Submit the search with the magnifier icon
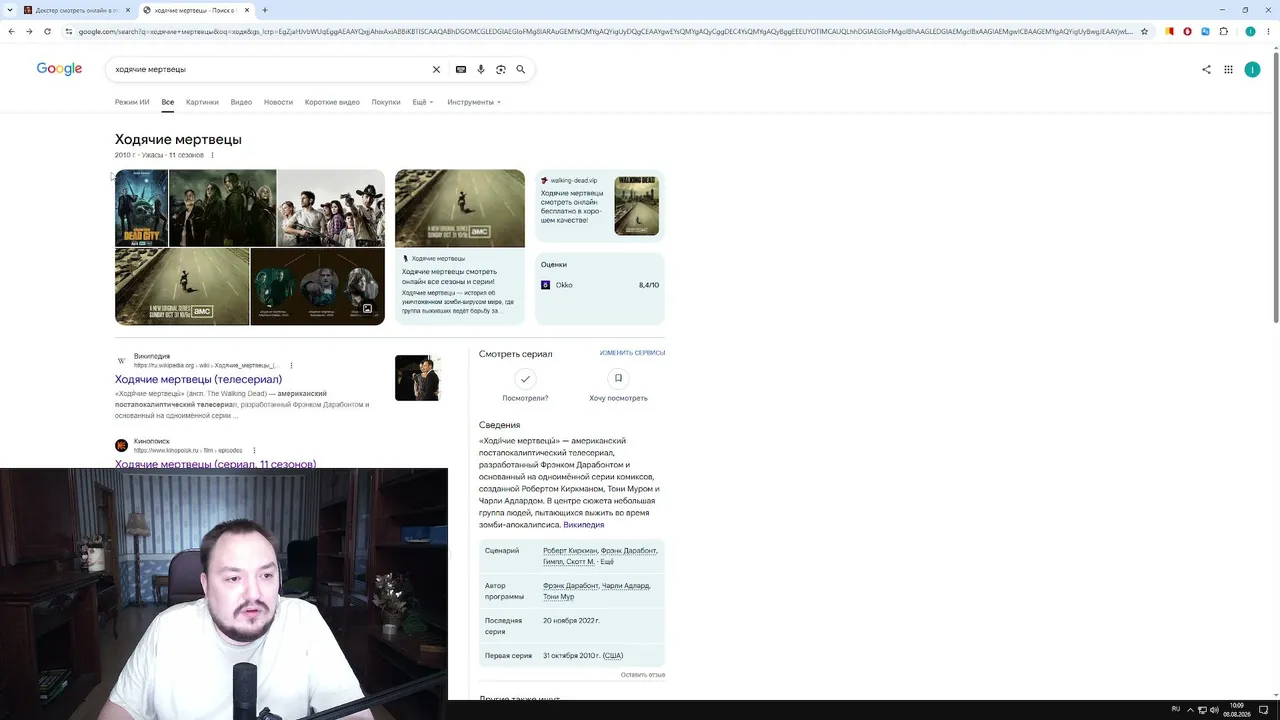1280x720 pixels. (x=521, y=69)
